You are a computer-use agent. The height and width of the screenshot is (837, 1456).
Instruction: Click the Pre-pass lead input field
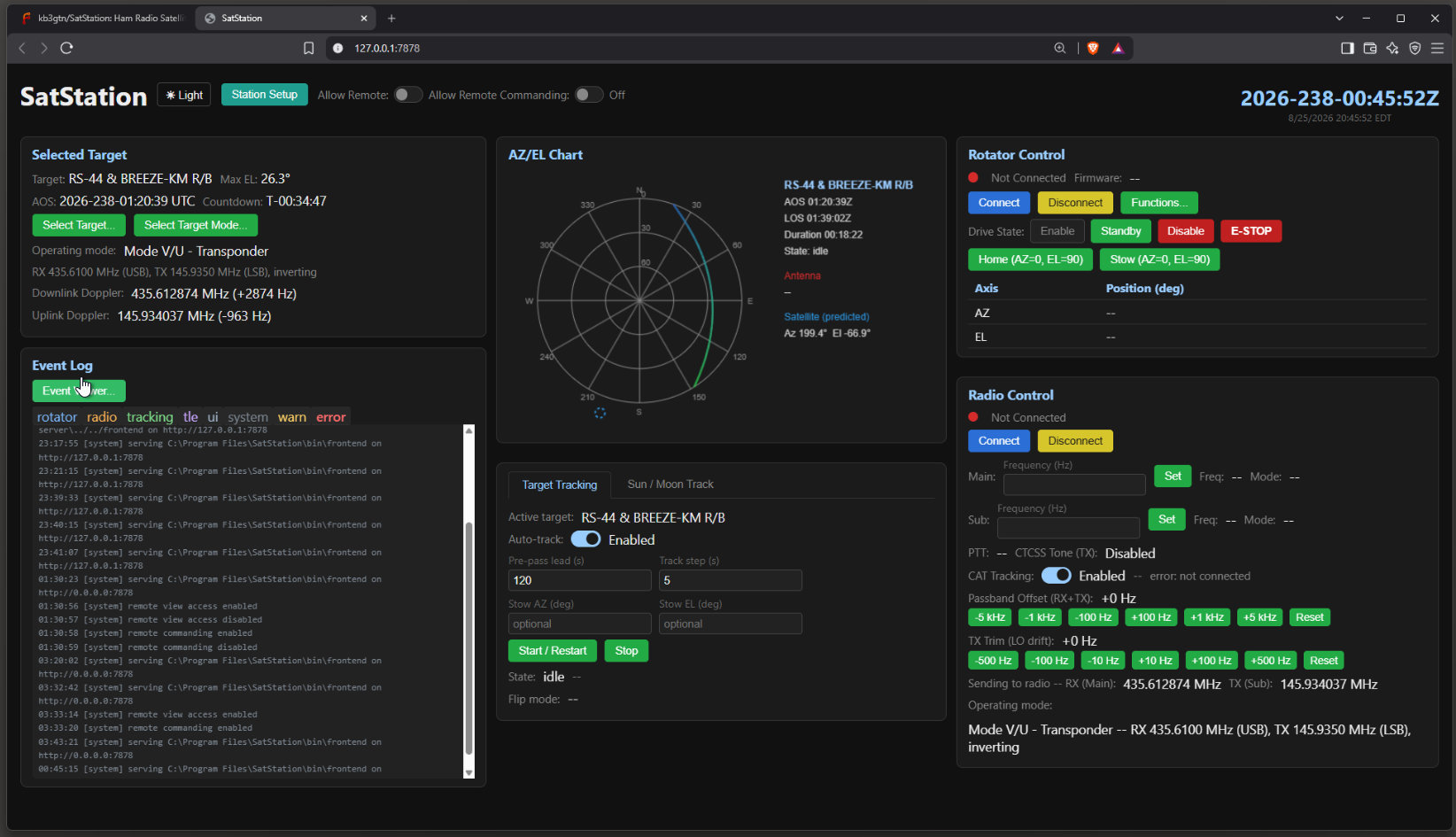coord(580,580)
